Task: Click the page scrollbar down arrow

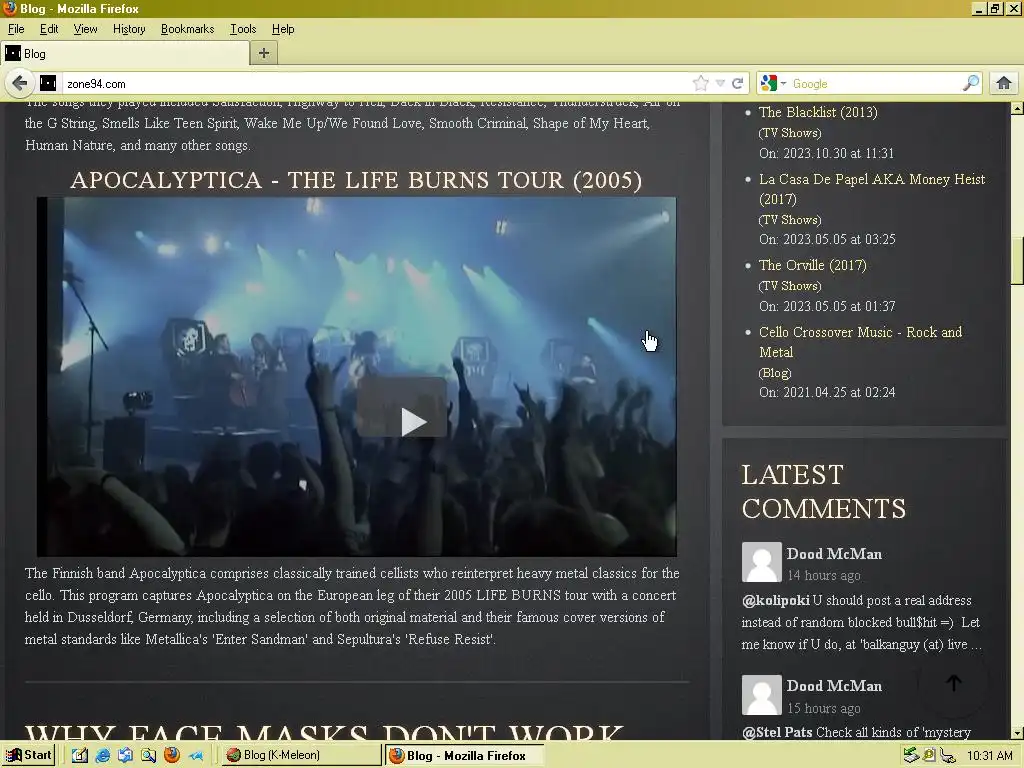Action: [x=1017, y=733]
